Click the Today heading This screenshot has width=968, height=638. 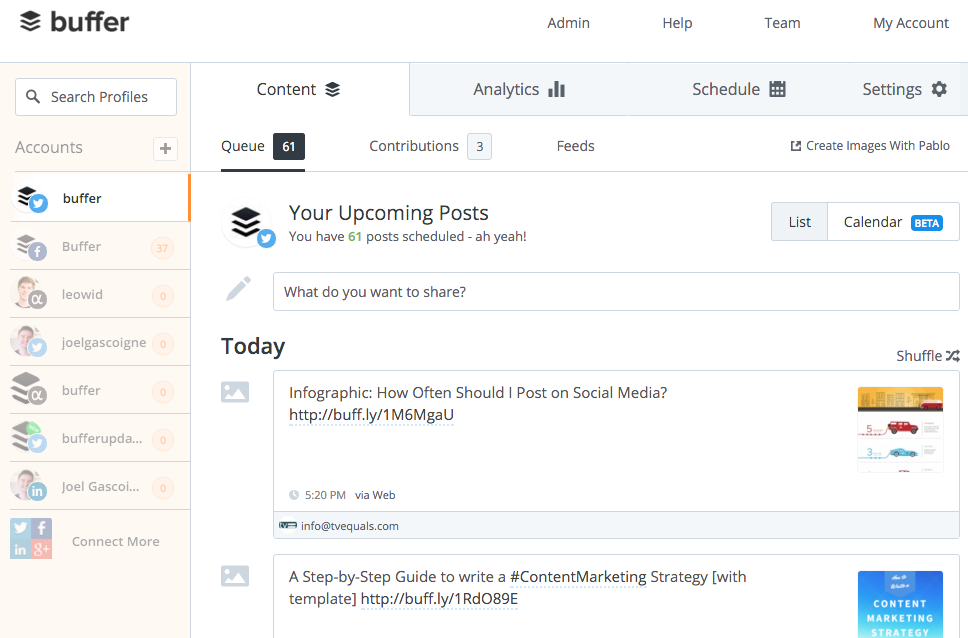253,346
